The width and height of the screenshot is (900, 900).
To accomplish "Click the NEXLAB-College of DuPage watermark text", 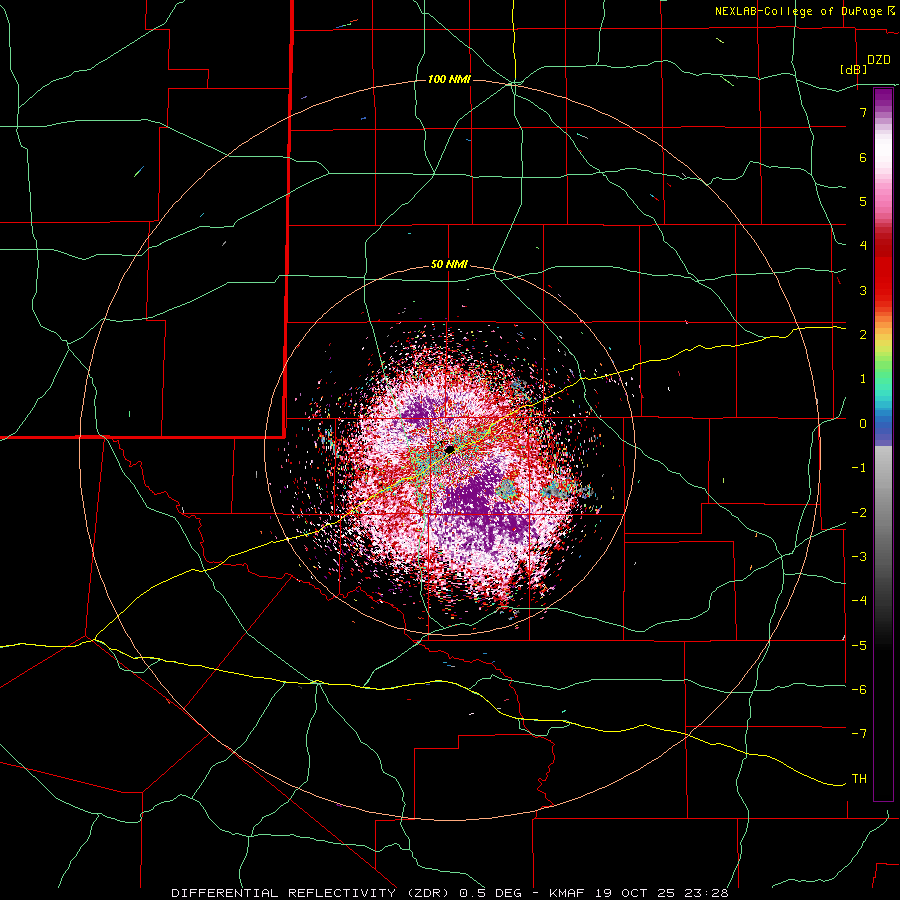I will pyautogui.click(x=799, y=11).
